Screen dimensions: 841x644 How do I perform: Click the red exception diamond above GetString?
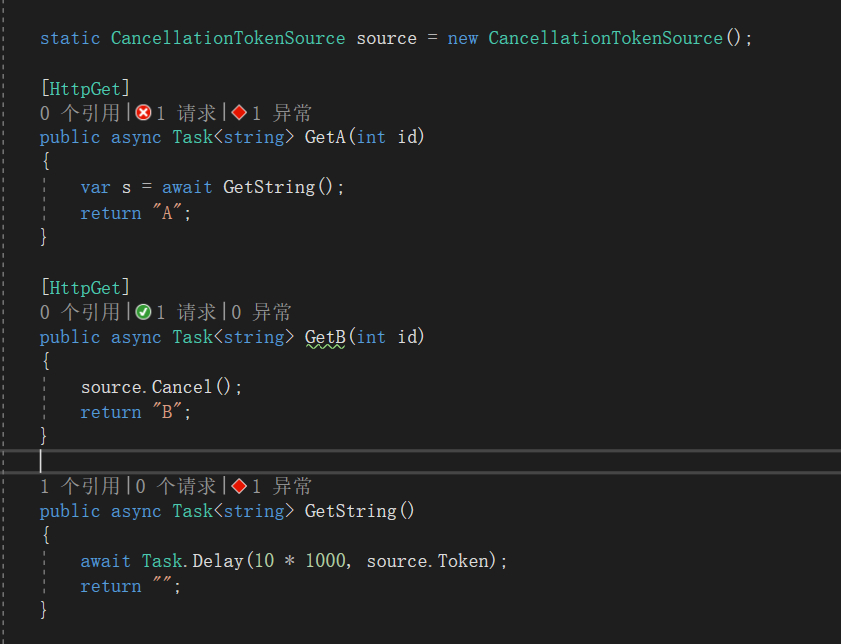[x=239, y=486]
